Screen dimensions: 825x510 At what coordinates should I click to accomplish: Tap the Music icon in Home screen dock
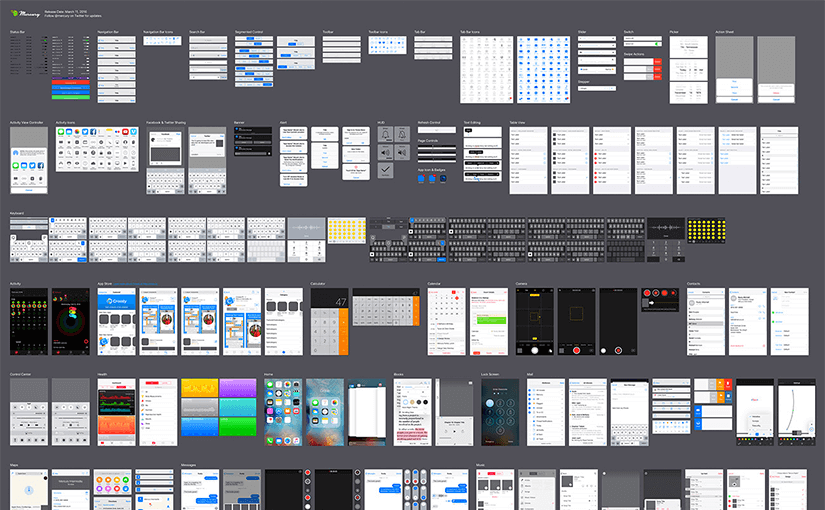(x=297, y=441)
